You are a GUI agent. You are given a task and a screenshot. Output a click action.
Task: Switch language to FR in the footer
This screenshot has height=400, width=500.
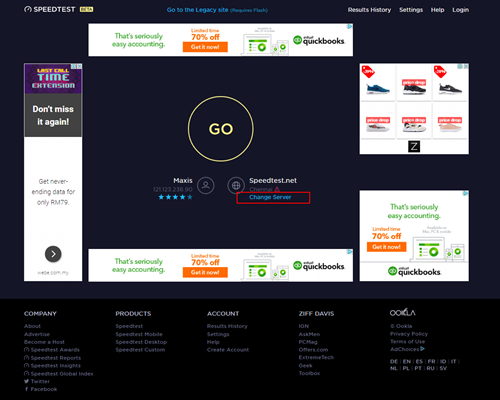click(431, 361)
